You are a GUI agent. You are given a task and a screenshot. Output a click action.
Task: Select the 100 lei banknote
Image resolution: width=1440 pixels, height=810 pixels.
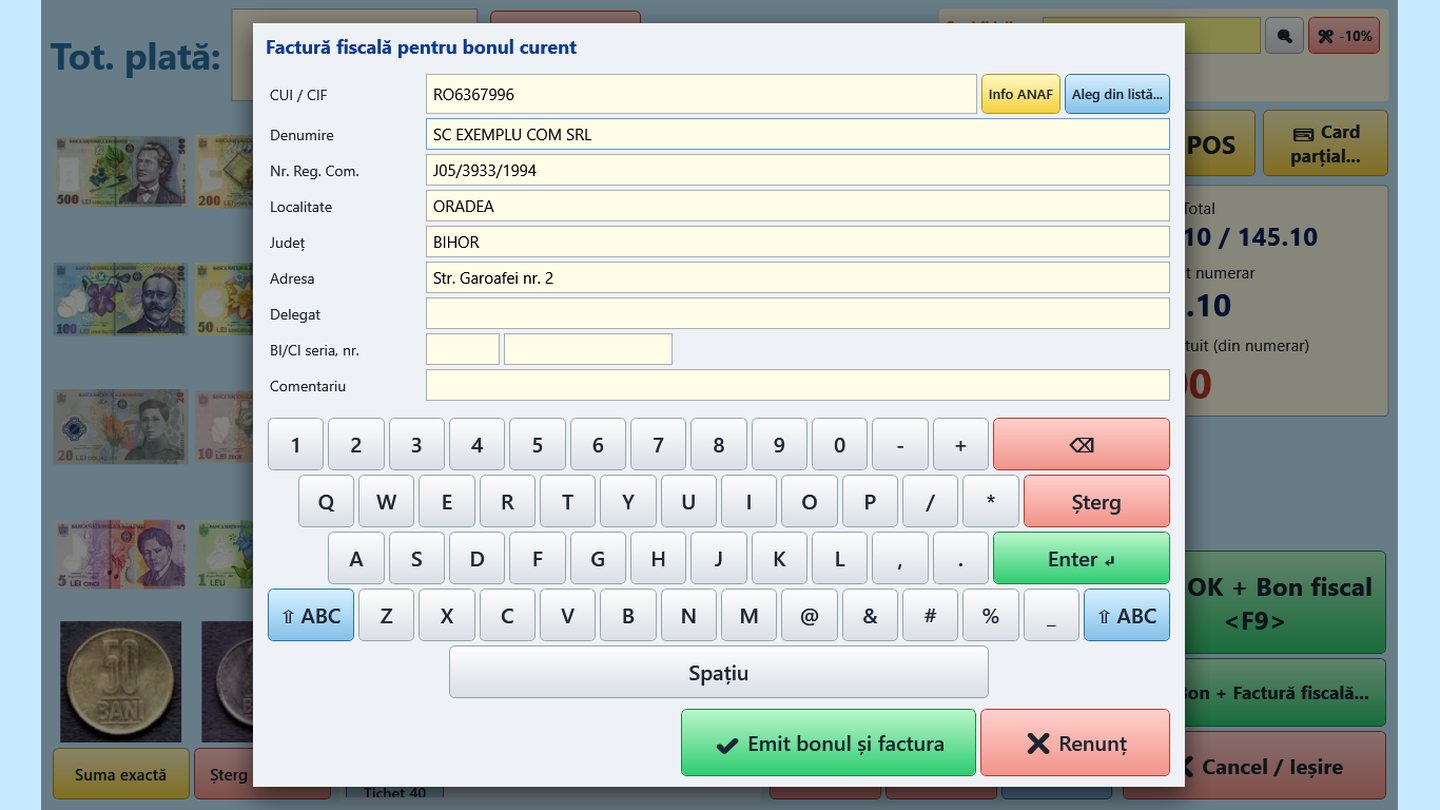coord(120,298)
